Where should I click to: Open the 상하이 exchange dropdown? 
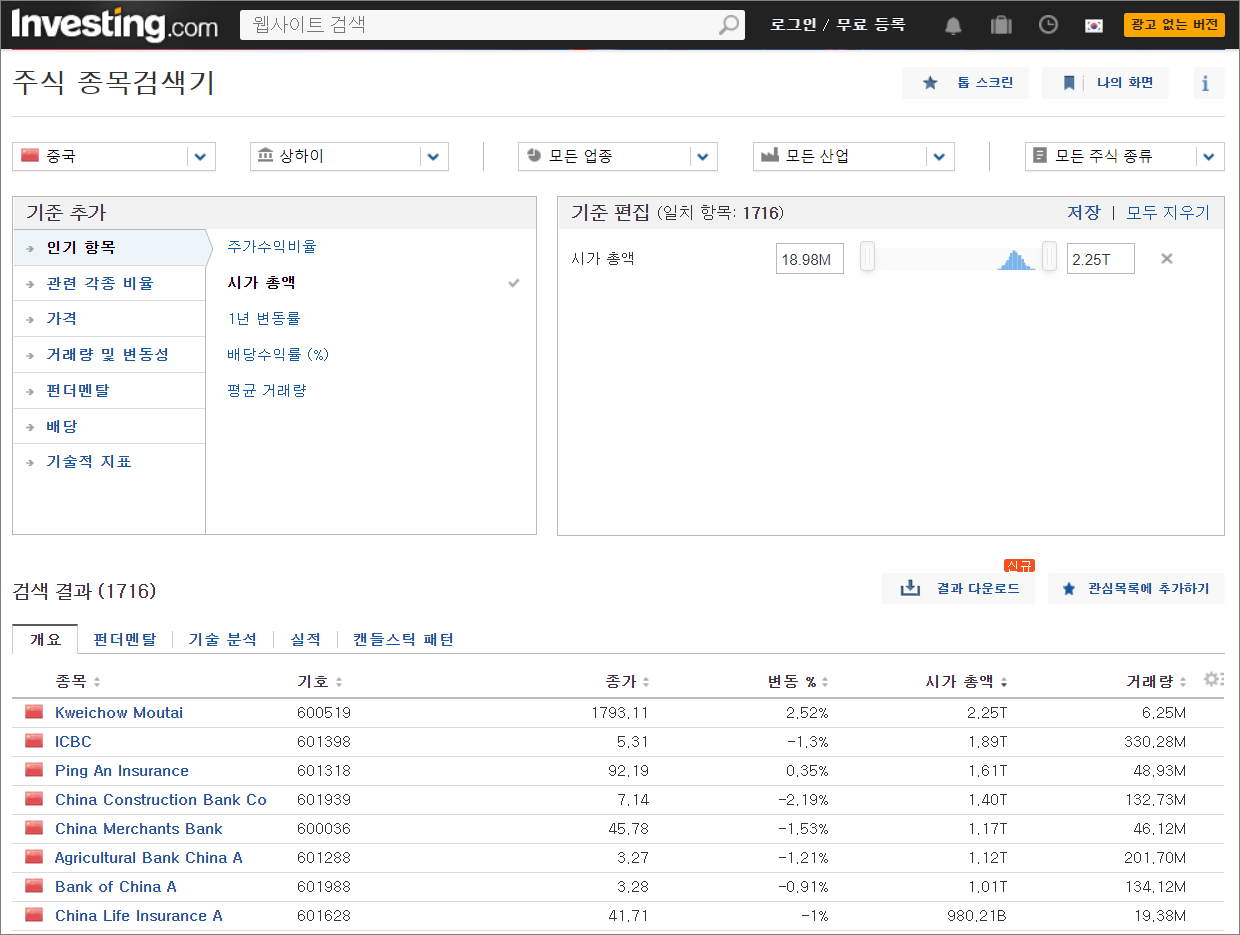(x=349, y=157)
